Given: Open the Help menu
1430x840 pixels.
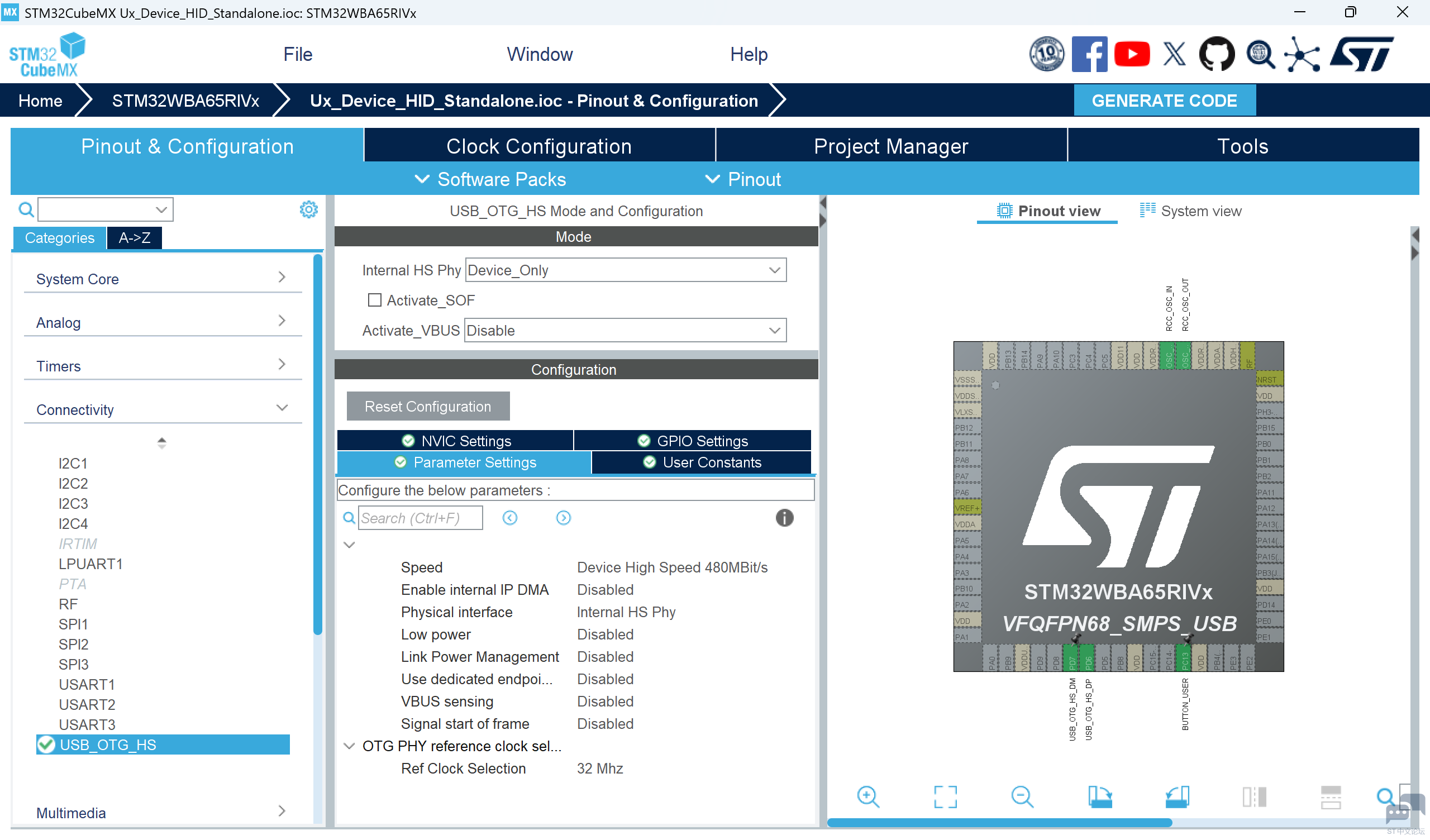Looking at the screenshot, I should coord(749,55).
